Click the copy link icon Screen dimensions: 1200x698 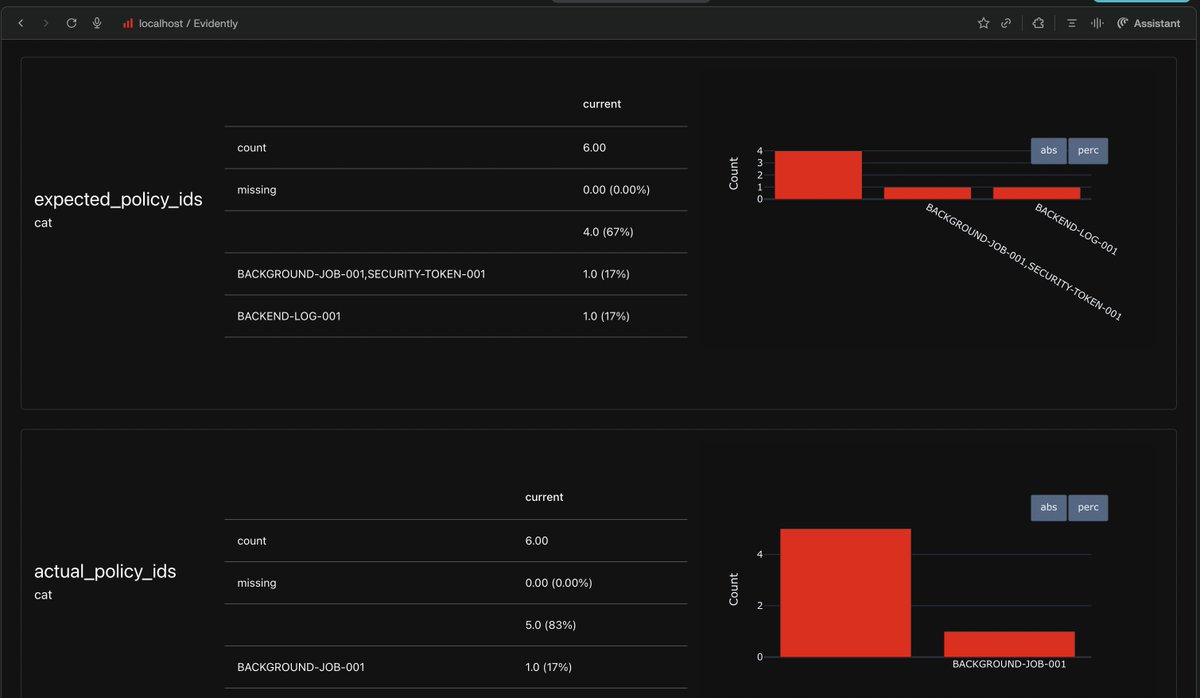[x=1006, y=23]
